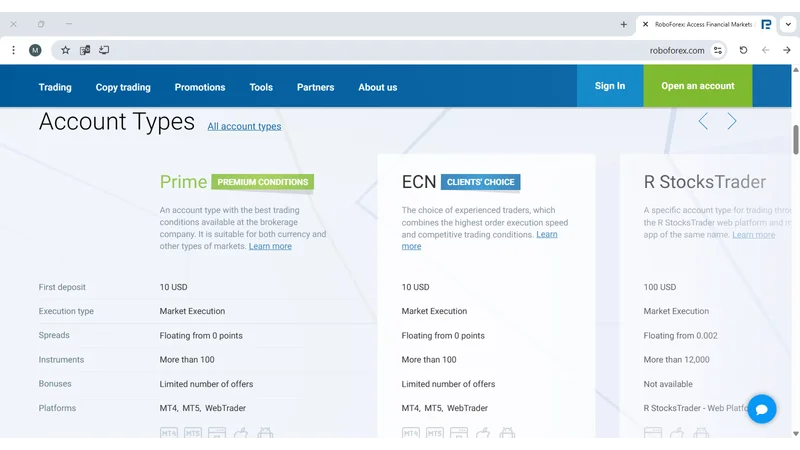Open the live chat bubble
This screenshot has width=800, height=450.
[762, 409]
